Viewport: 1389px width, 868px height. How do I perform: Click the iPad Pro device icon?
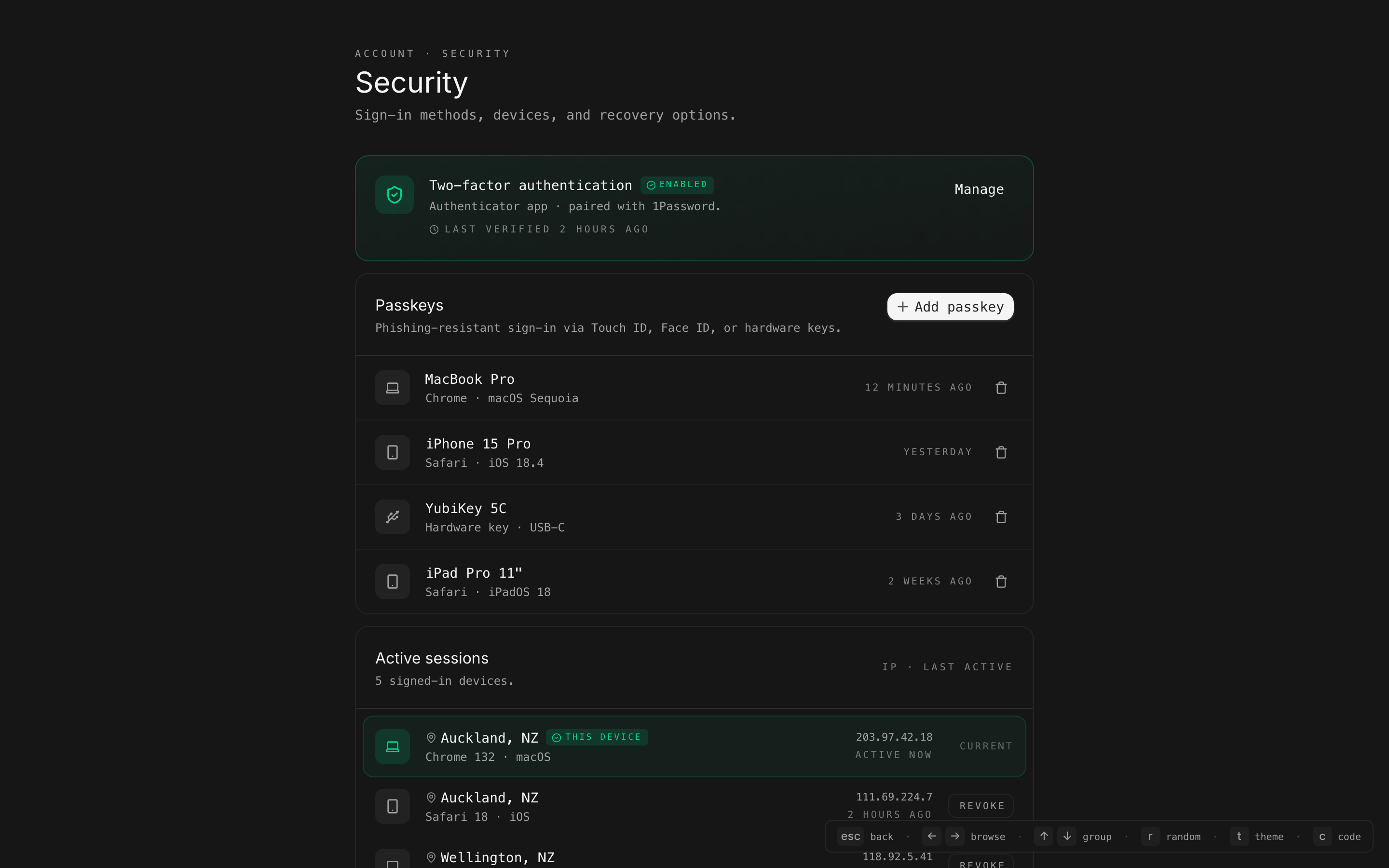click(x=393, y=582)
